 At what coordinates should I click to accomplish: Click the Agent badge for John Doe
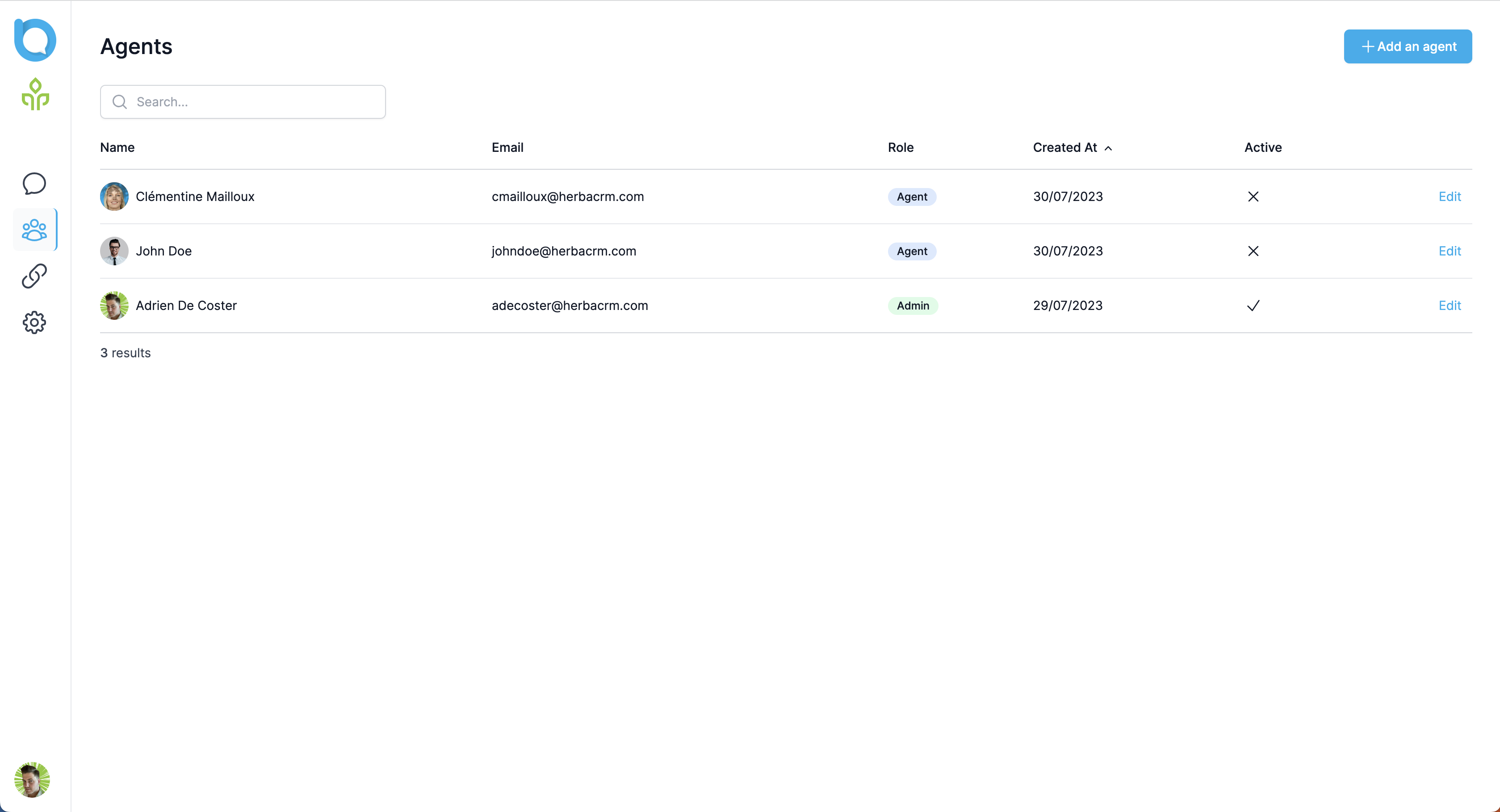[912, 251]
